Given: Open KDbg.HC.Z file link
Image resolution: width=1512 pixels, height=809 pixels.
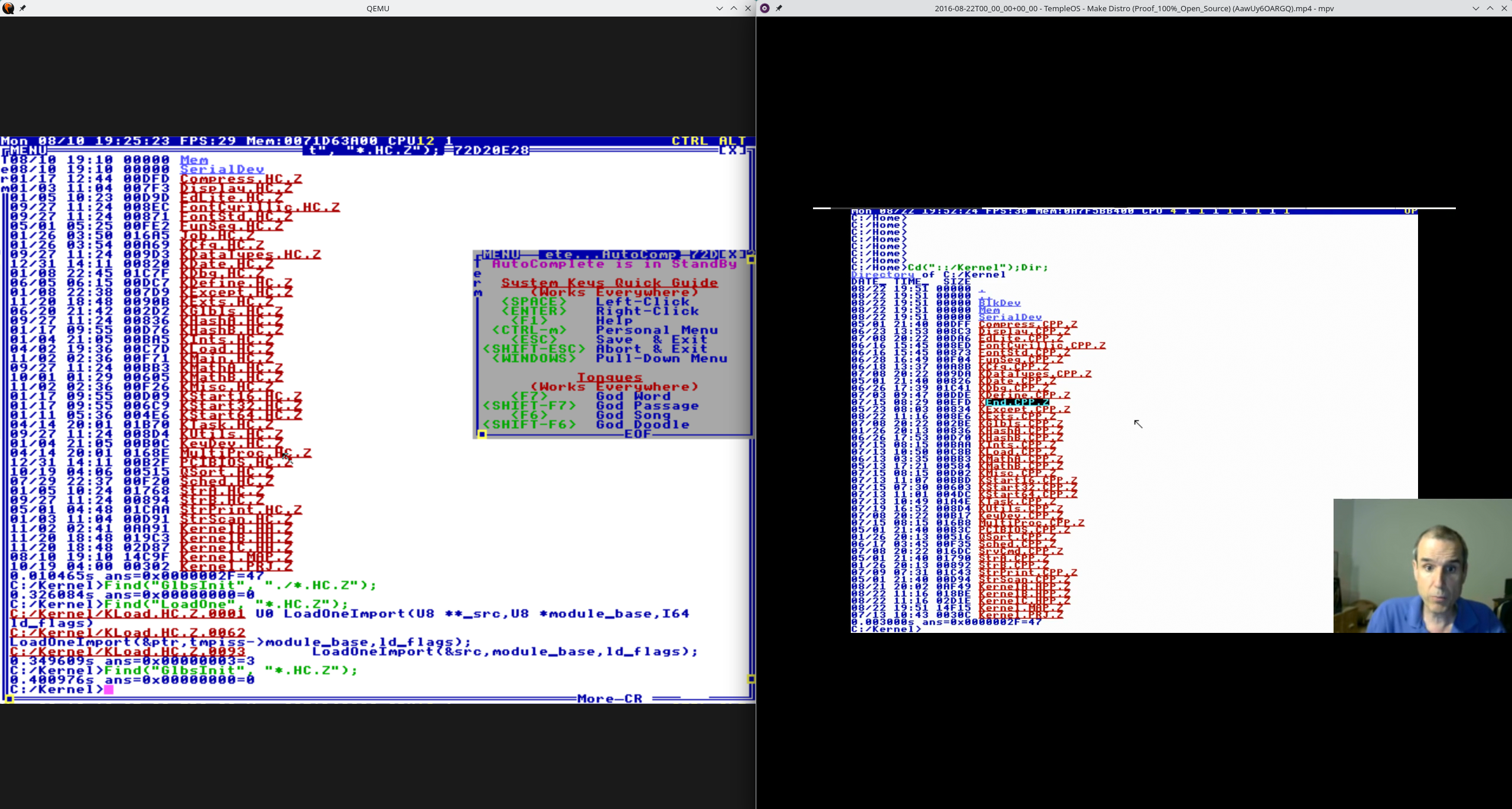Looking at the screenshot, I should pyautogui.click(x=222, y=274).
